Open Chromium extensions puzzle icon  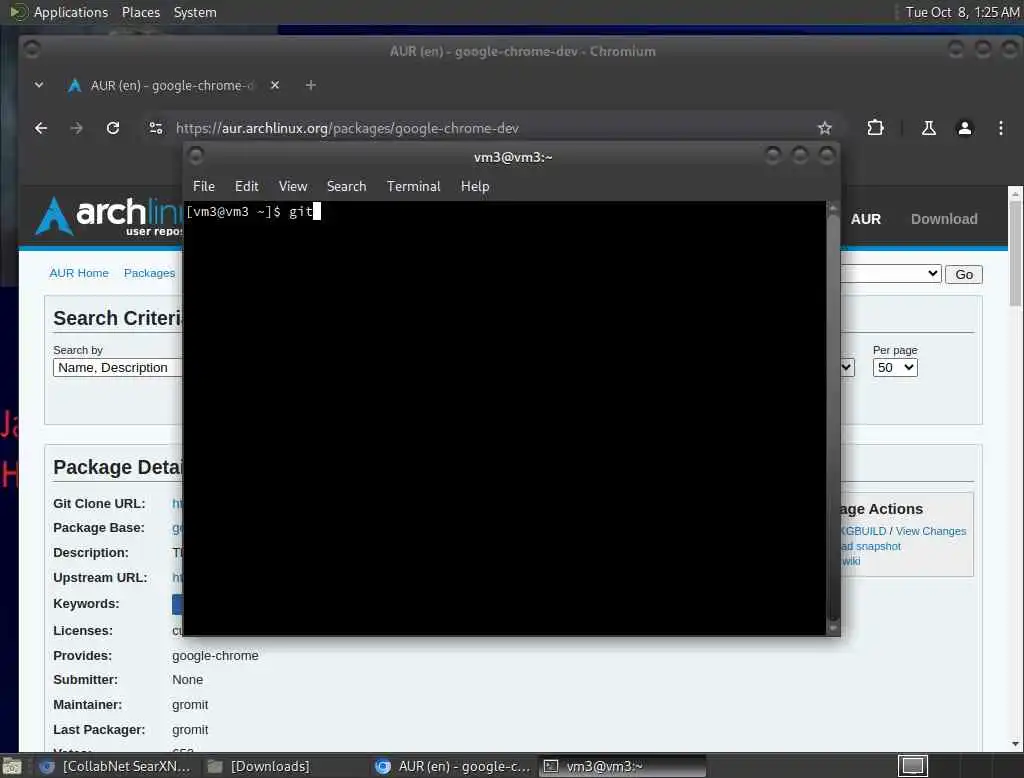(x=875, y=128)
